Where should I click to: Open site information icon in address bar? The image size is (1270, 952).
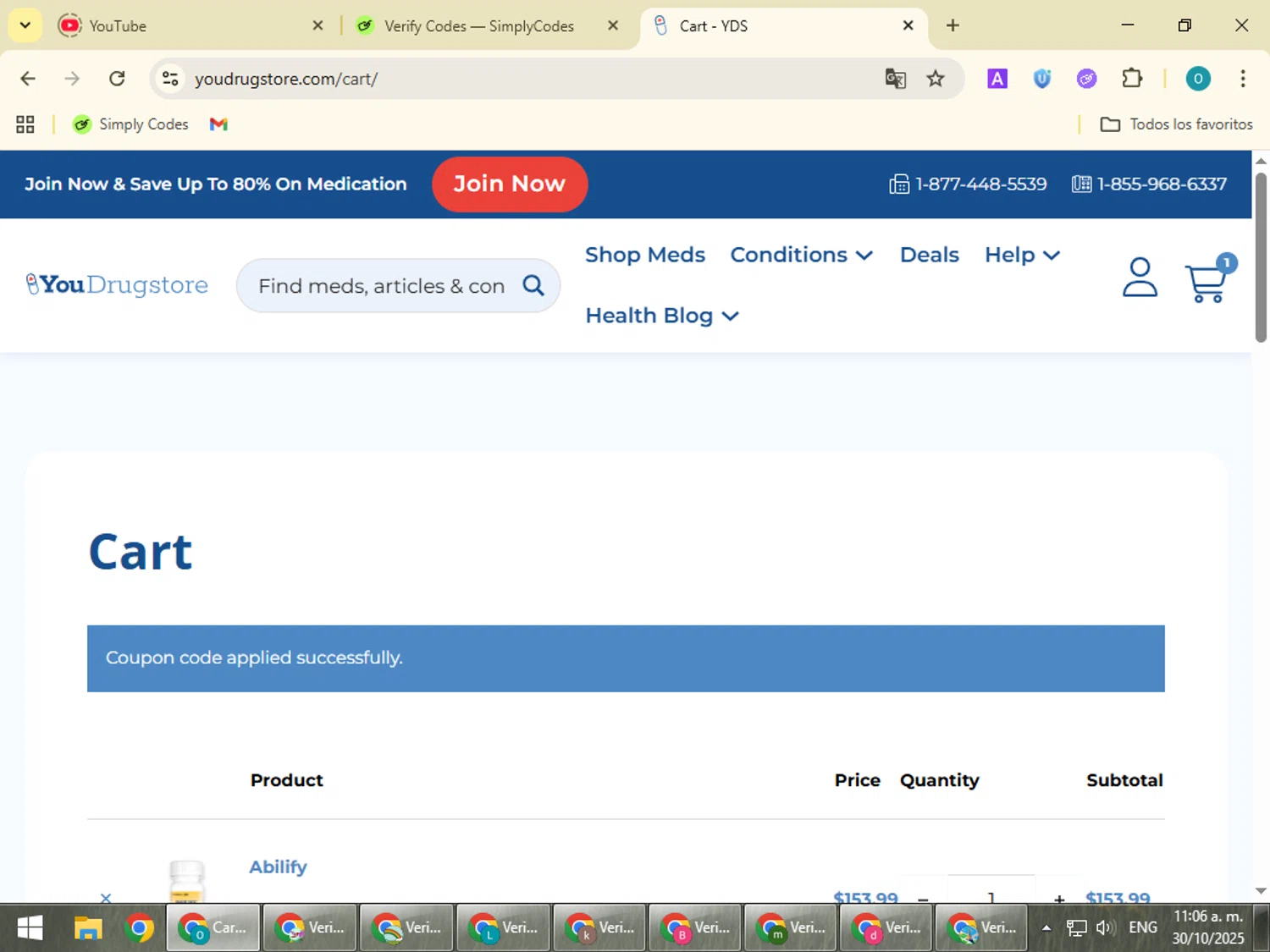(x=170, y=79)
